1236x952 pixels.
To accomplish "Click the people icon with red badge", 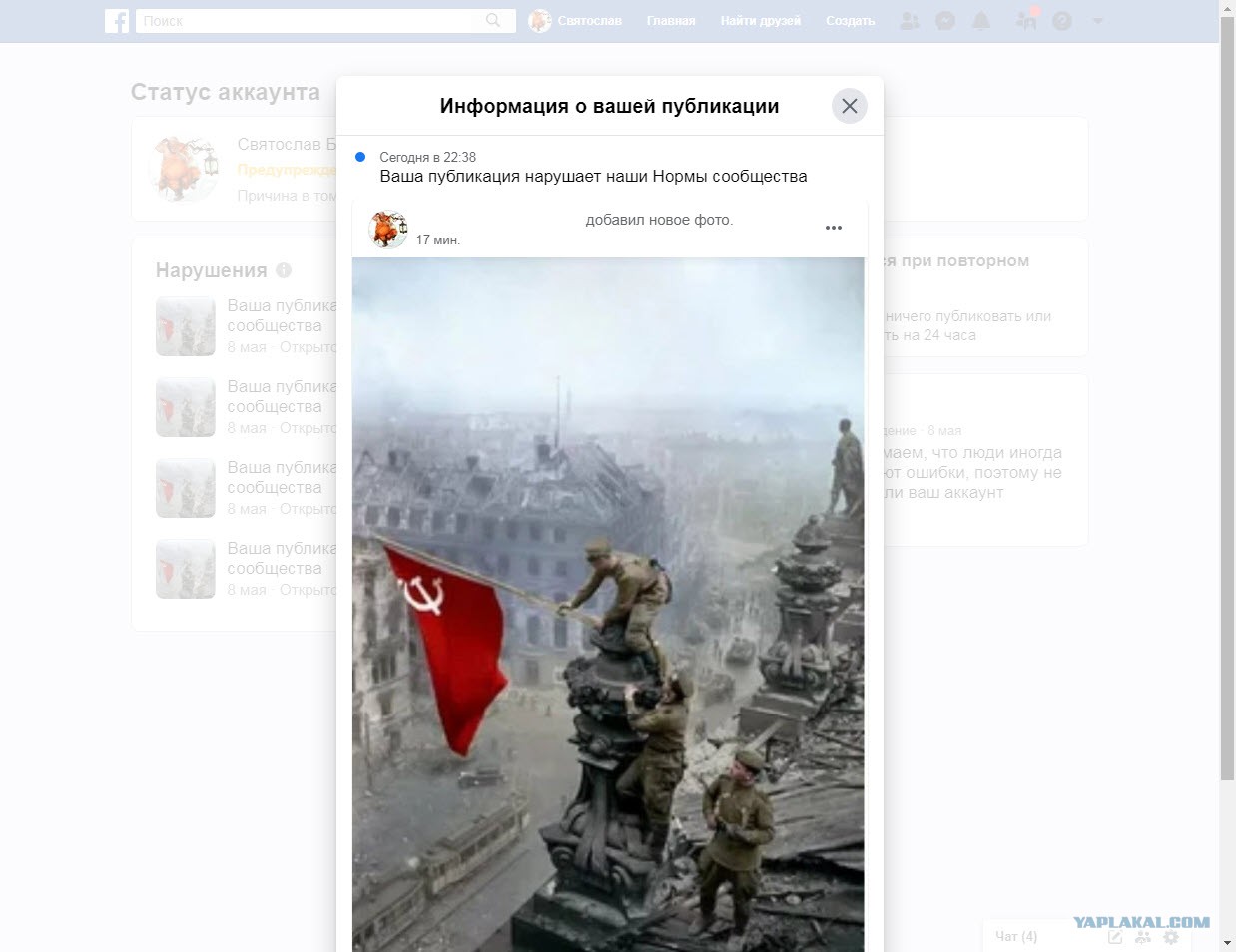I will 1026,18.
